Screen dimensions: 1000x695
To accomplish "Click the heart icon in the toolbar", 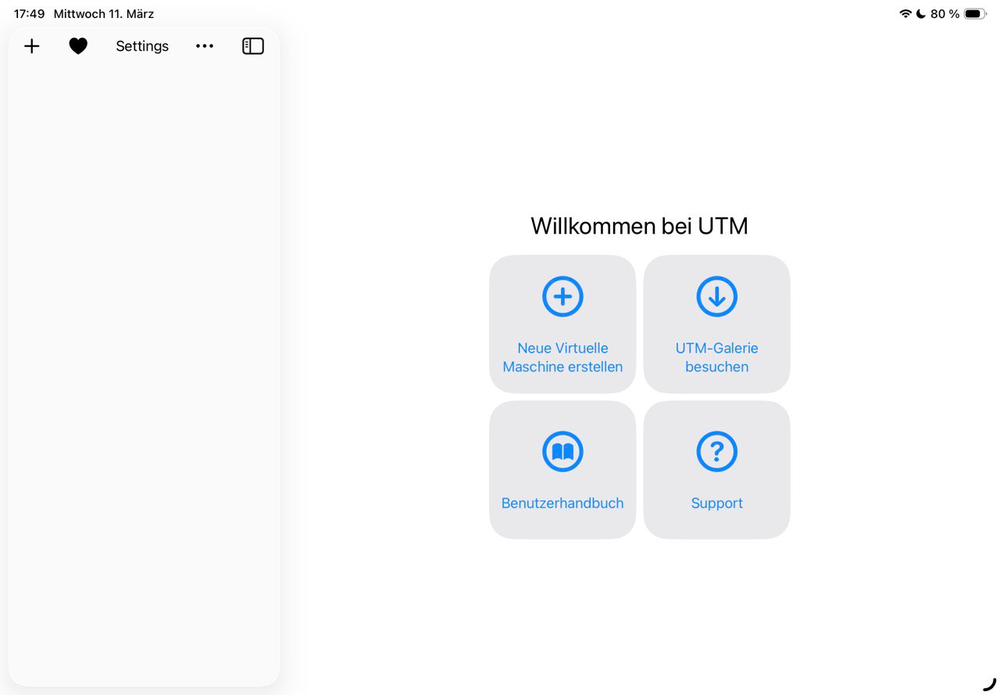I will tap(78, 46).
